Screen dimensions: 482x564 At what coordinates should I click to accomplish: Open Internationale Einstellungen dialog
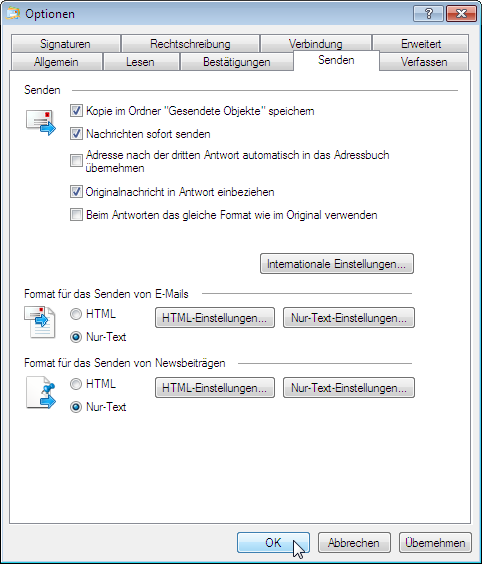337,264
